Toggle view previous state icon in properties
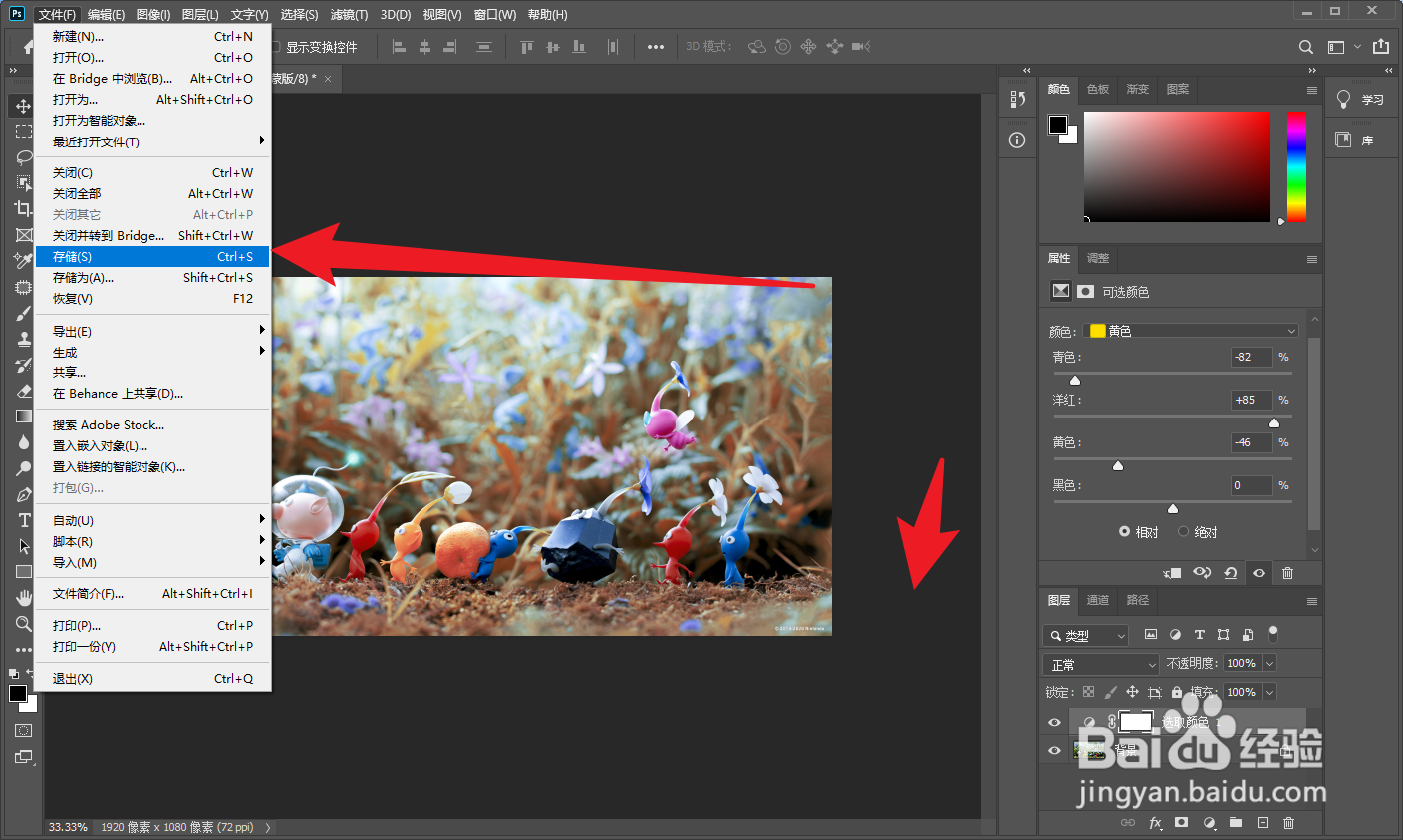This screenshot has width=1403, height=840. pos(1202,573)
